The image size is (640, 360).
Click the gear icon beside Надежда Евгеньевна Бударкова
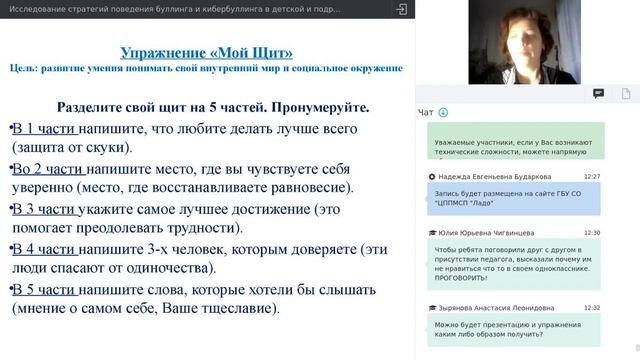(432, 177)
